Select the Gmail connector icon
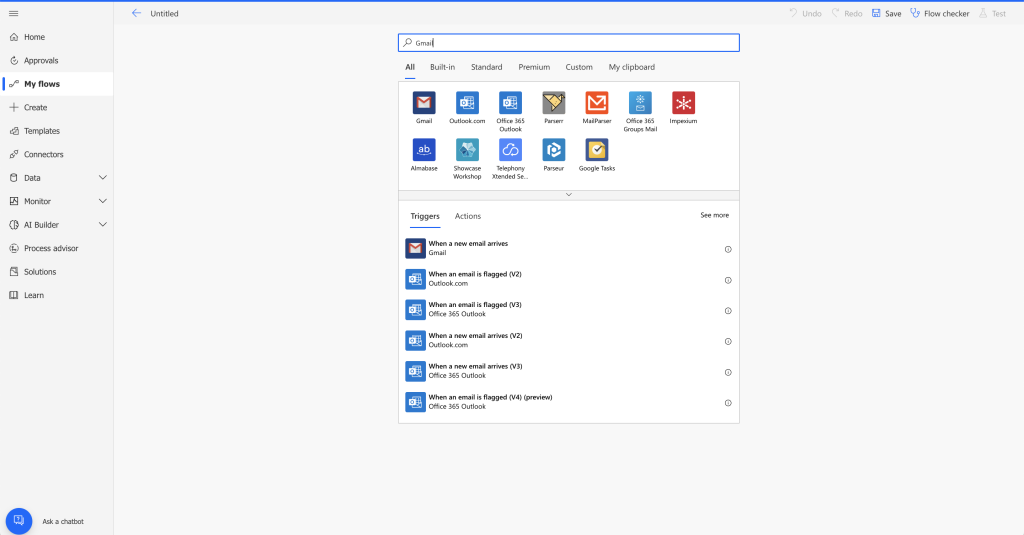 tap(424, 103)
